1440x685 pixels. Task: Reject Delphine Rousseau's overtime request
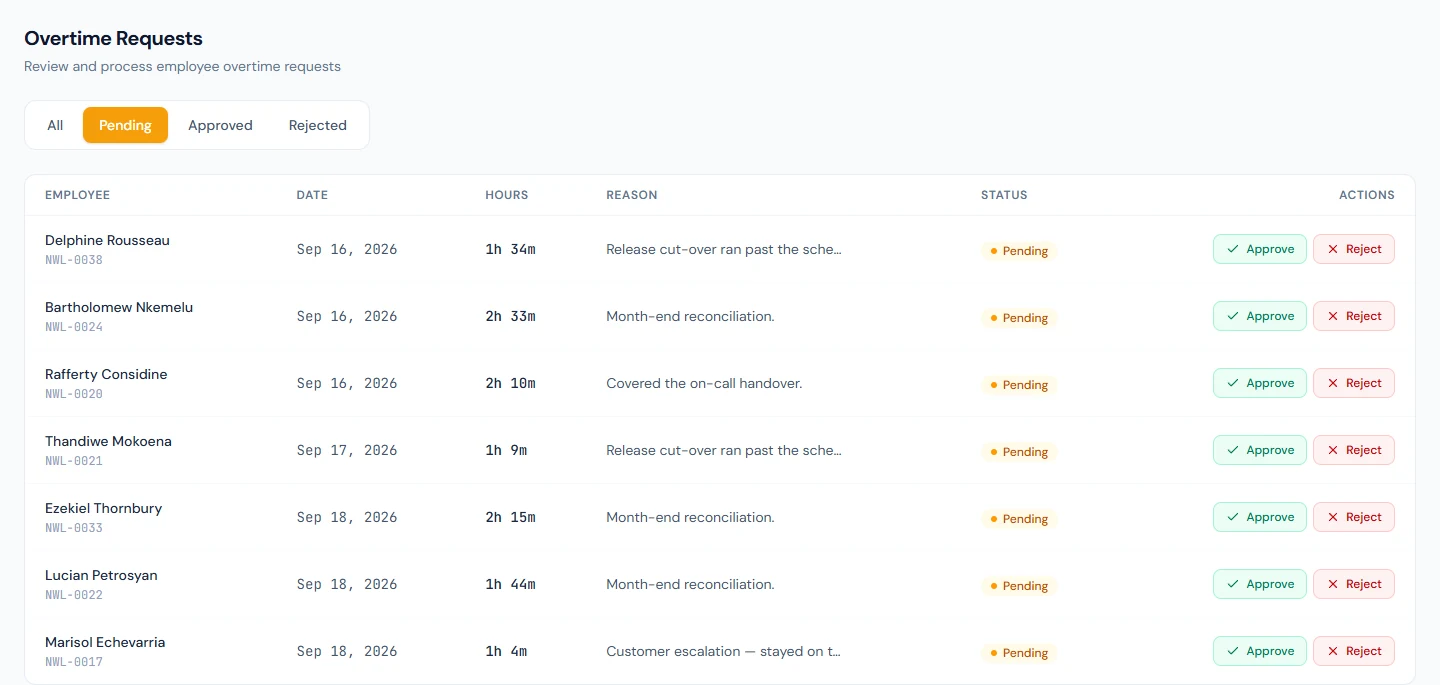coord(1354,249)
